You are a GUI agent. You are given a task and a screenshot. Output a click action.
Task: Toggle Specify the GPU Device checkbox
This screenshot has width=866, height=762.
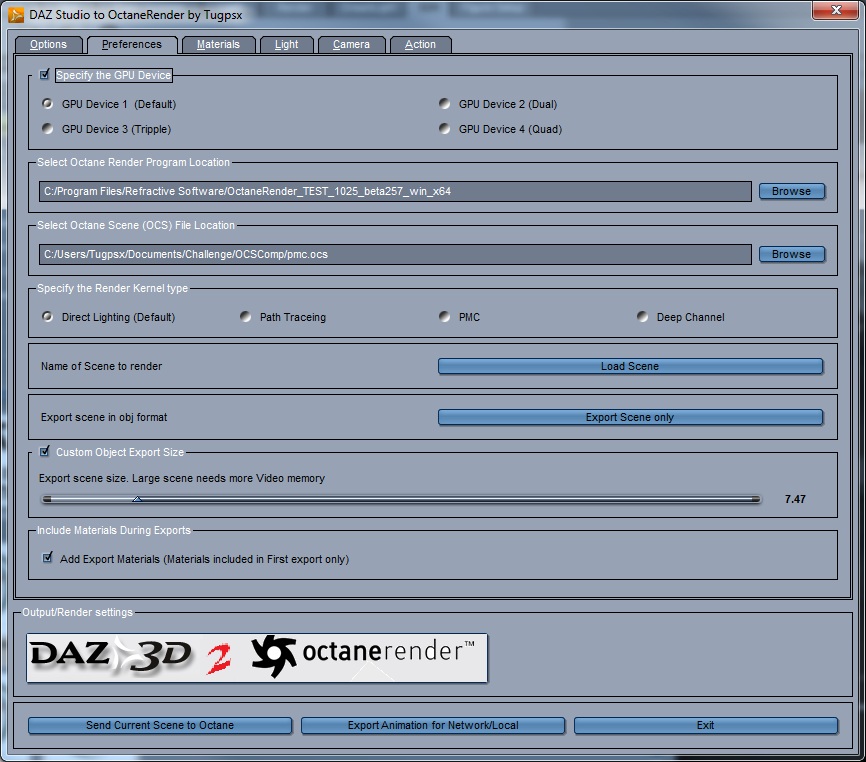click(45, 75)
